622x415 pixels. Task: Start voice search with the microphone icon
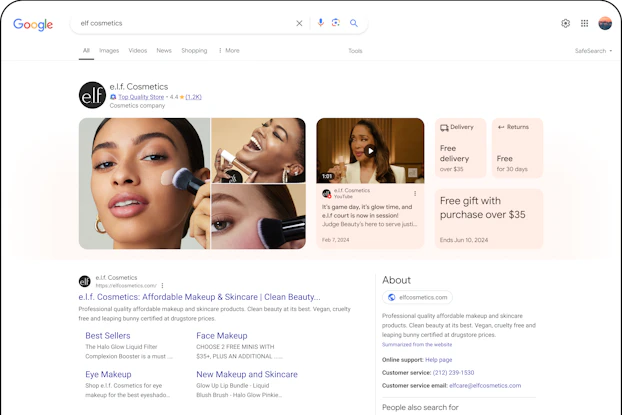pyautogui.click(x=321, y=23)
